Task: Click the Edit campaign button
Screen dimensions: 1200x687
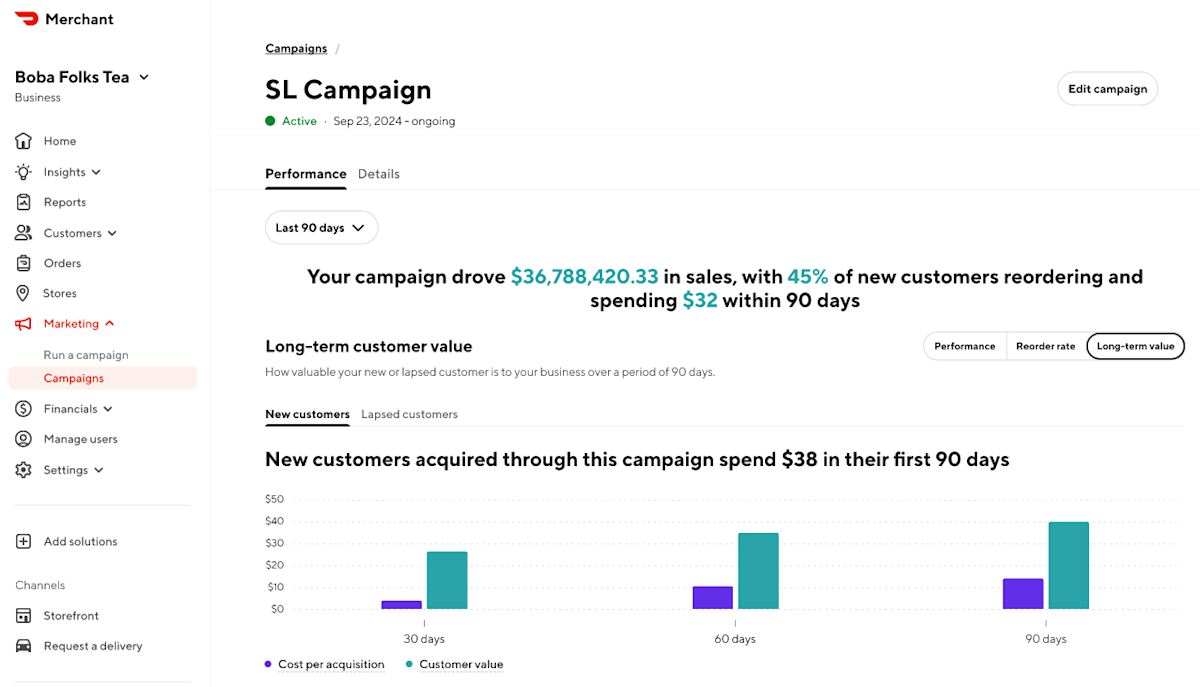Action: click(1107, 89)
